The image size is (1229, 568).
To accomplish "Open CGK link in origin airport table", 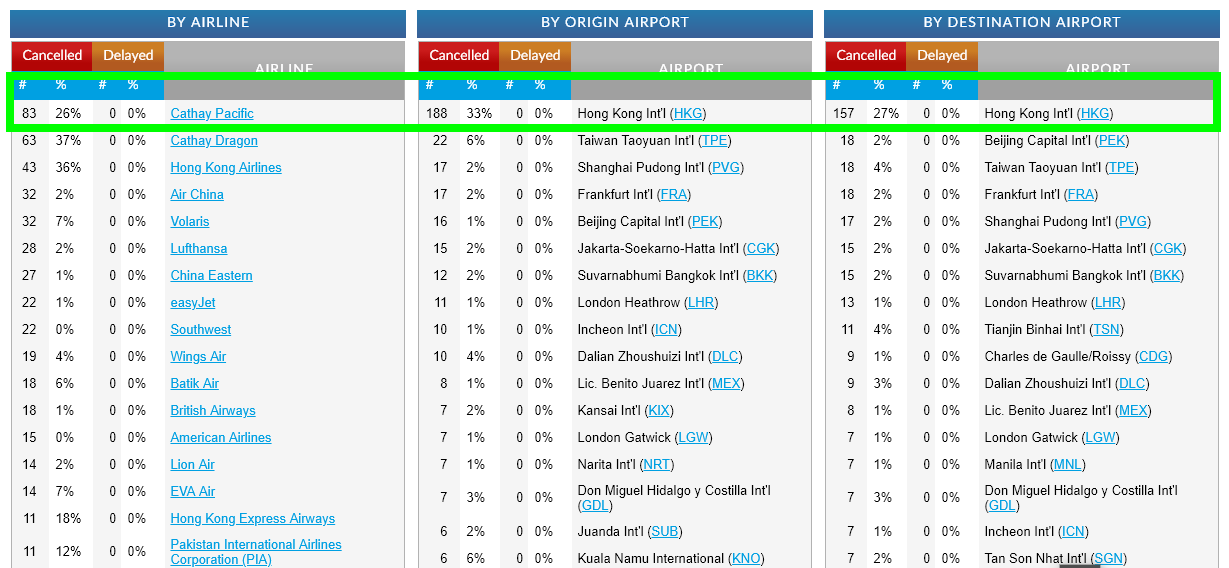I will [761, 249].
